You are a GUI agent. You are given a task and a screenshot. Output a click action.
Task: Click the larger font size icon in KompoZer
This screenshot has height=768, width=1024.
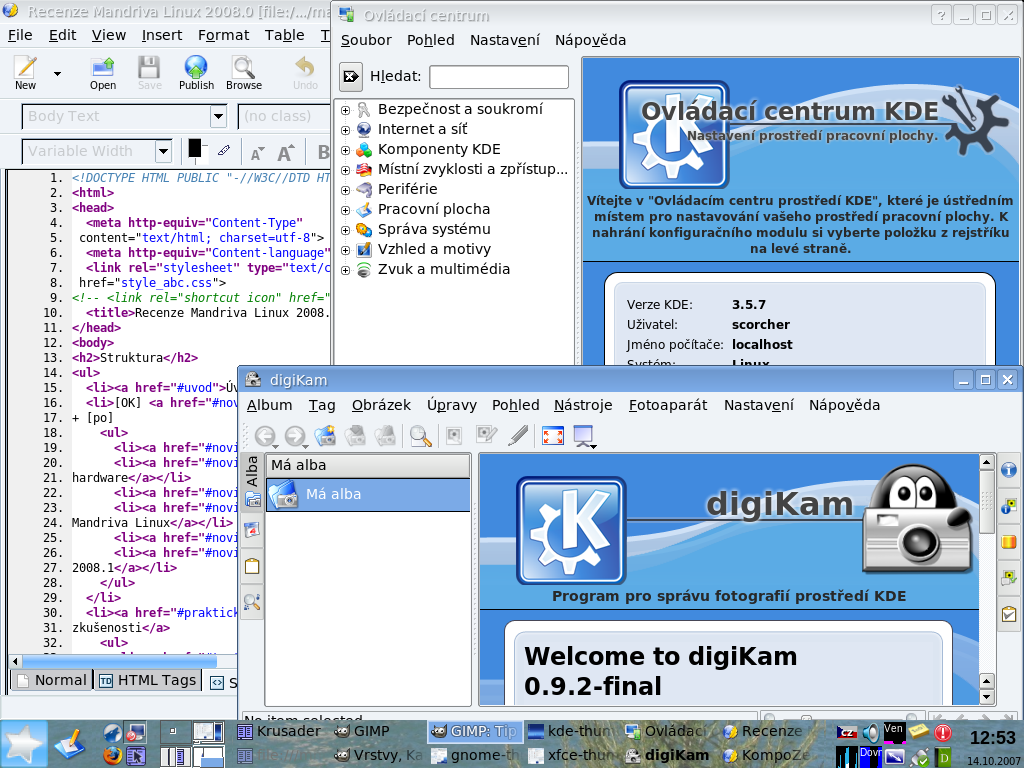[286, 152]
